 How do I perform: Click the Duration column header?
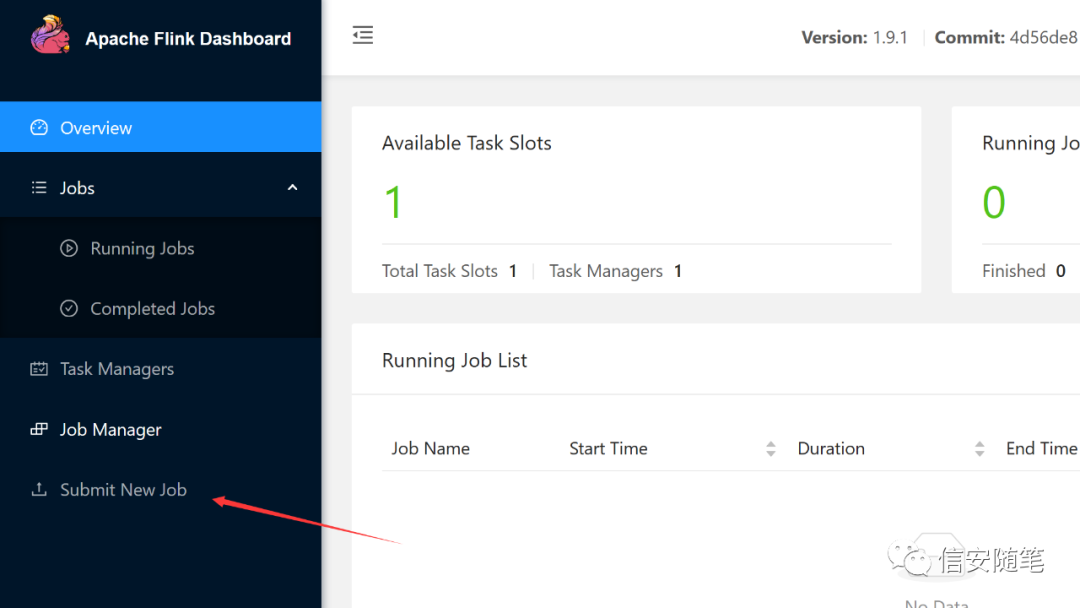(x=831, y=448)
